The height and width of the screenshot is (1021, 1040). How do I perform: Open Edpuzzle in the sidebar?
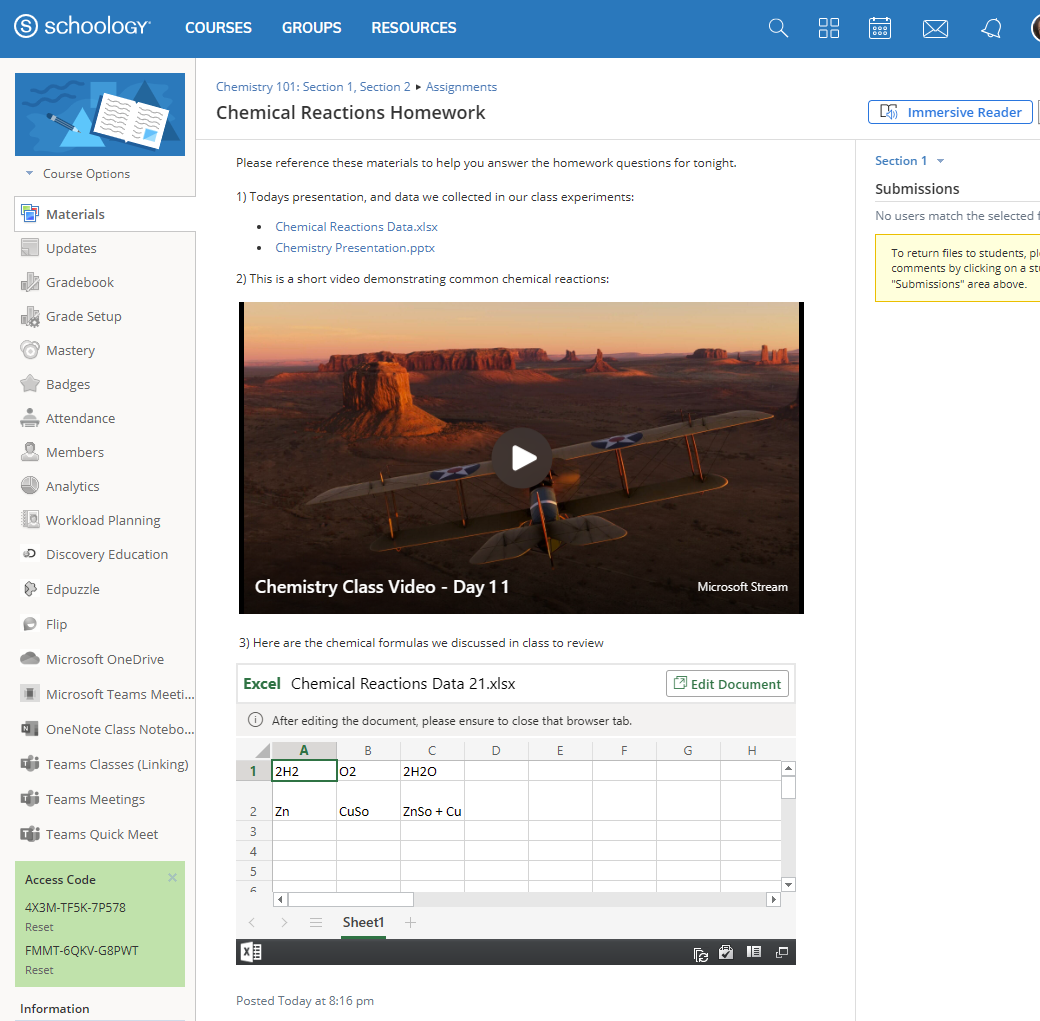coord(72,589)
